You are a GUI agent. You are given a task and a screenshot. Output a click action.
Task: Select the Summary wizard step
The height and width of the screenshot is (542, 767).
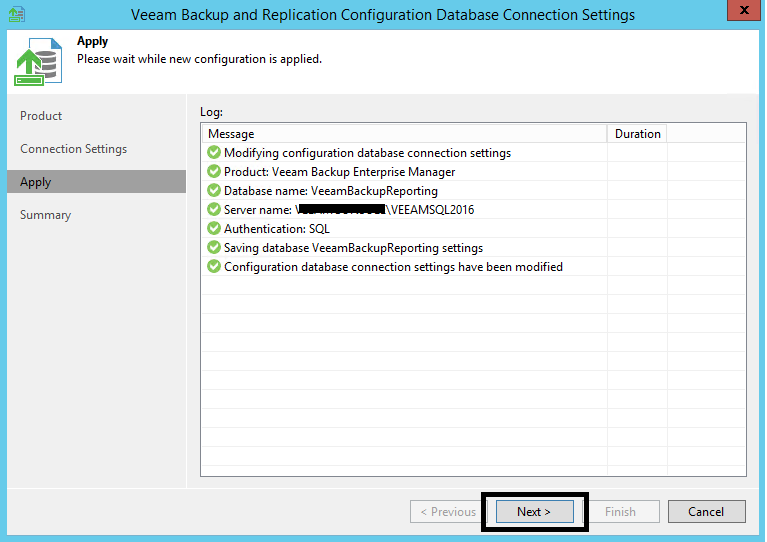click(45, 215)
